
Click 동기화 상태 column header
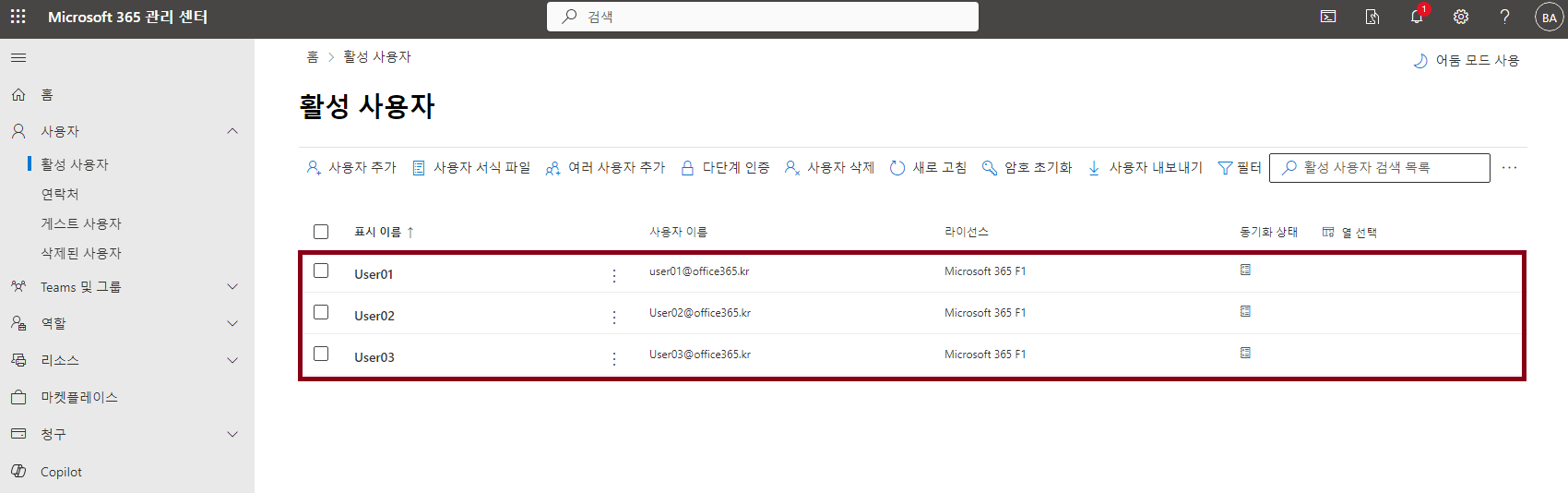point(1269,233)
